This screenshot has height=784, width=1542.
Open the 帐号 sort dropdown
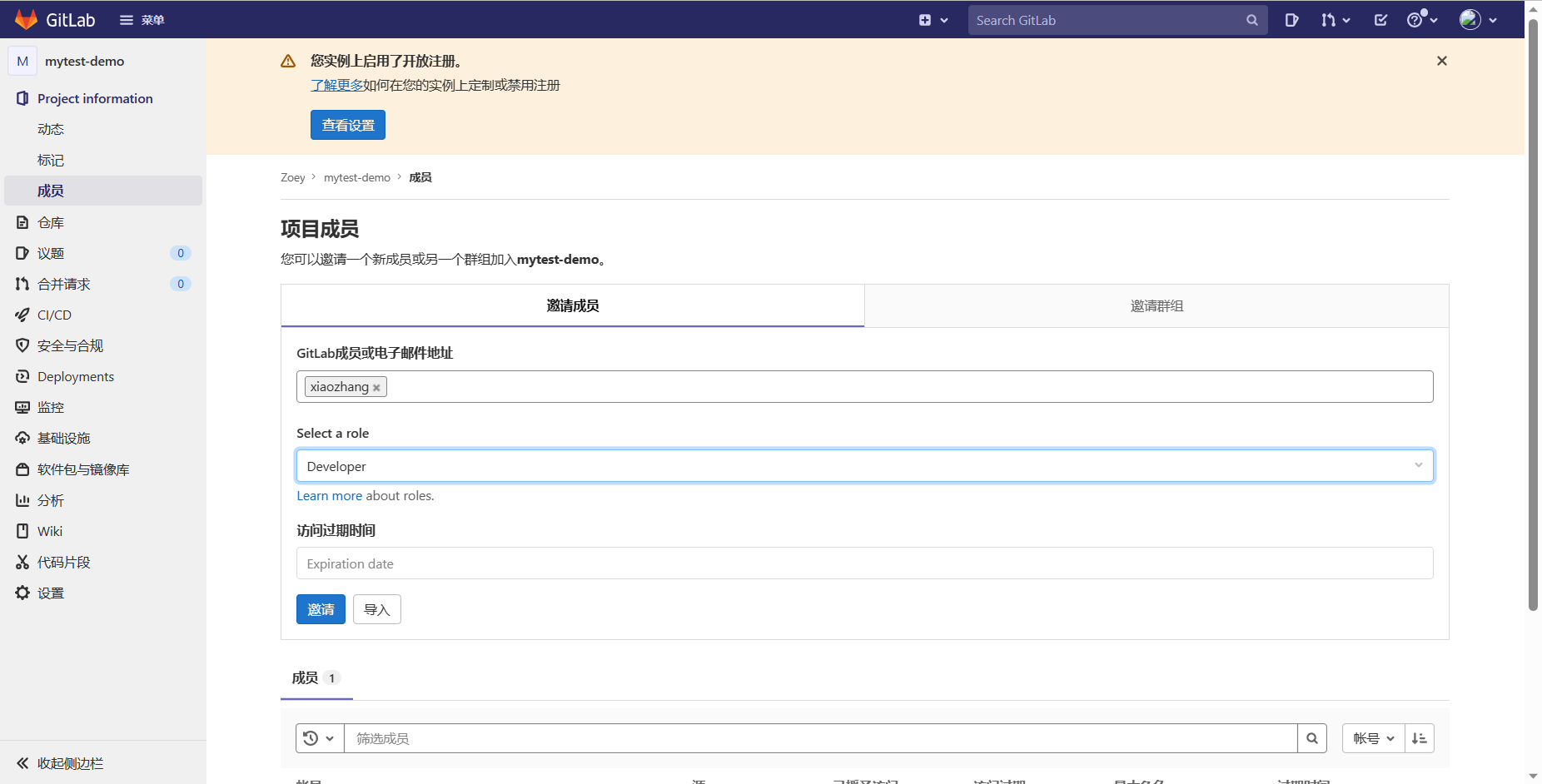[x=1373, y=738]
